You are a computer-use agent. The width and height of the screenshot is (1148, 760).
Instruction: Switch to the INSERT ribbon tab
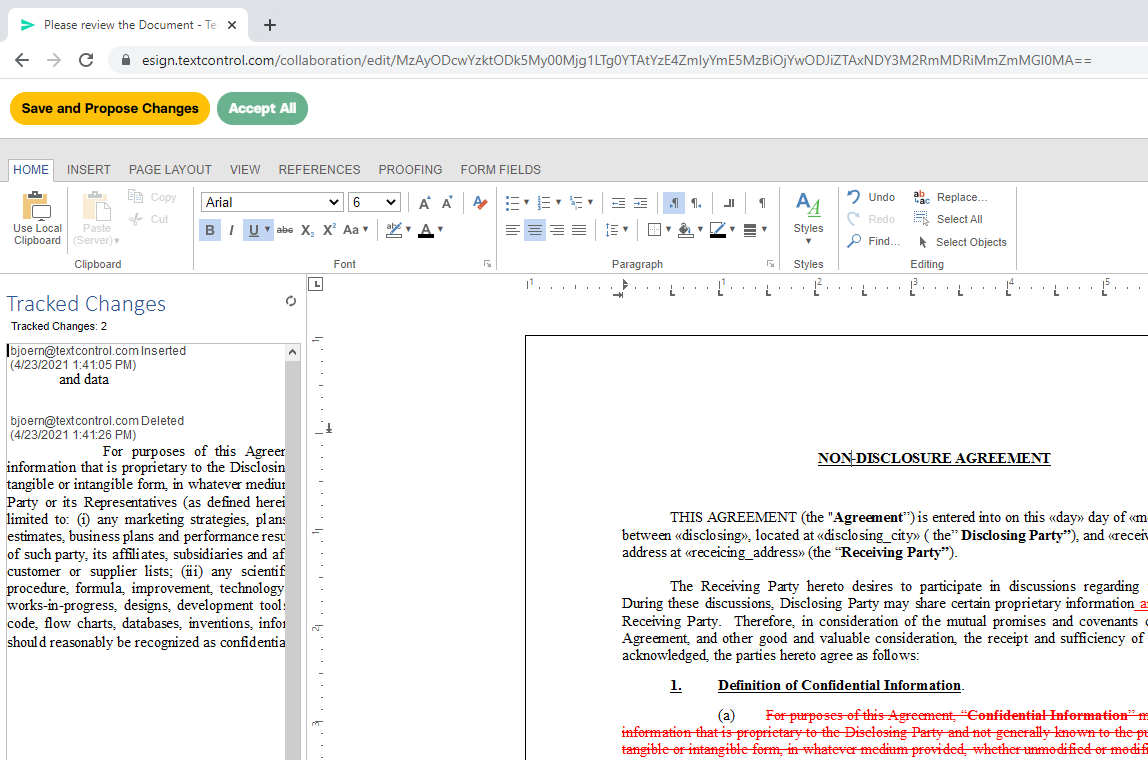click(x=89, y=169)
